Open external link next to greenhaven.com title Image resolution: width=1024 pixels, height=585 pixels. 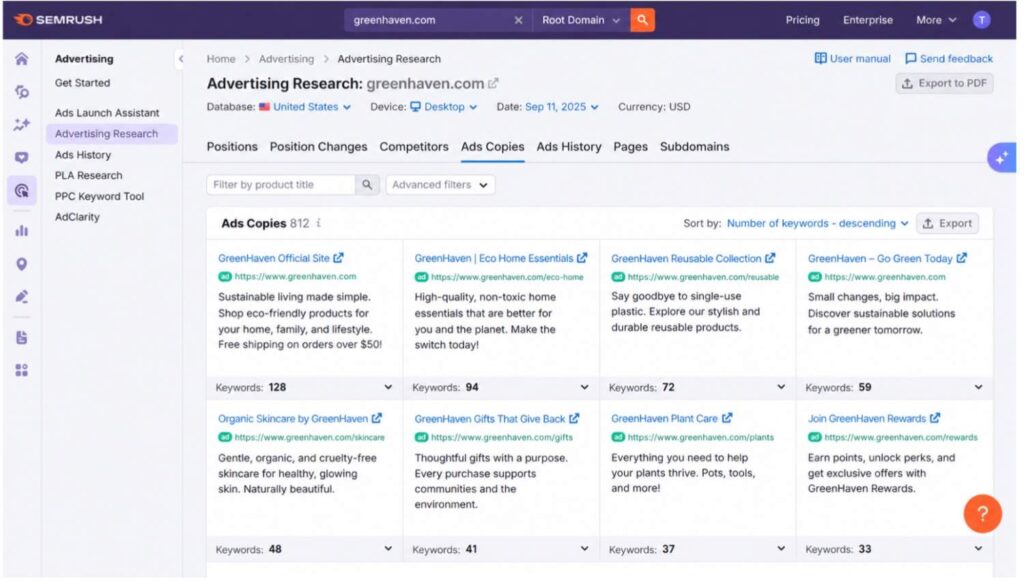(x=494, y=84)
